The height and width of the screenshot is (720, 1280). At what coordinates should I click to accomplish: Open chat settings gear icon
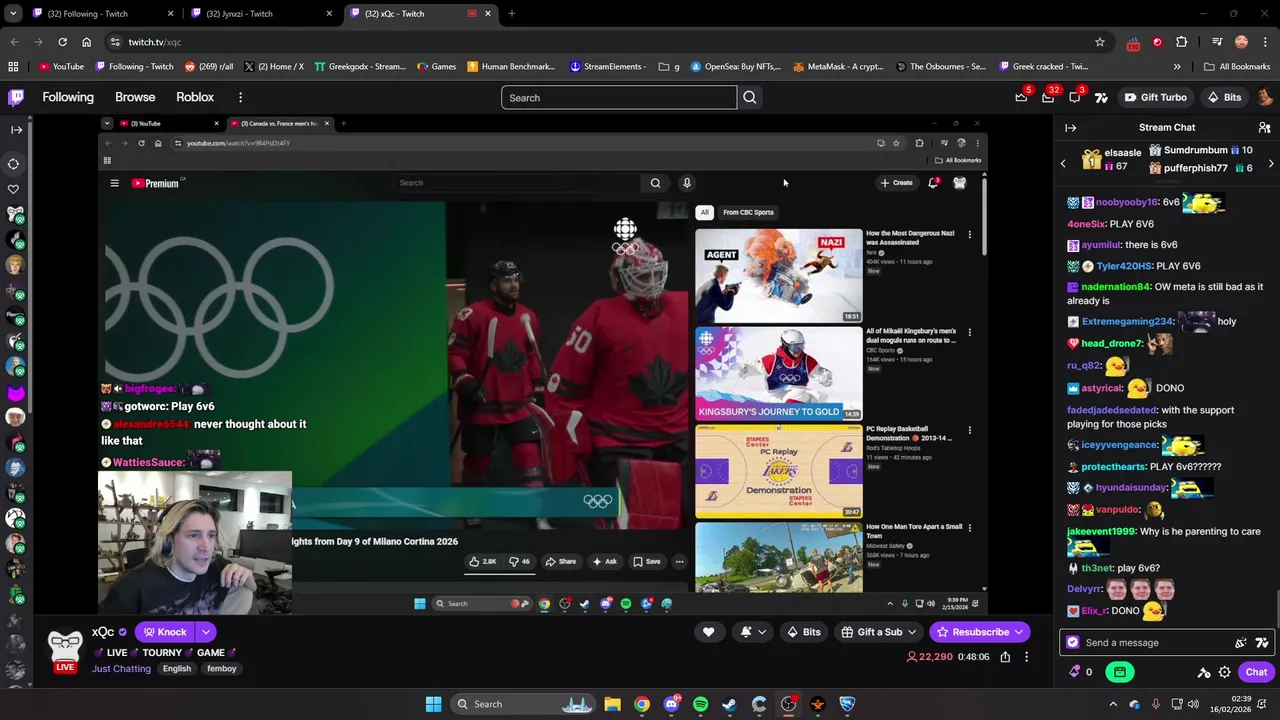[x=1224, y=672]
